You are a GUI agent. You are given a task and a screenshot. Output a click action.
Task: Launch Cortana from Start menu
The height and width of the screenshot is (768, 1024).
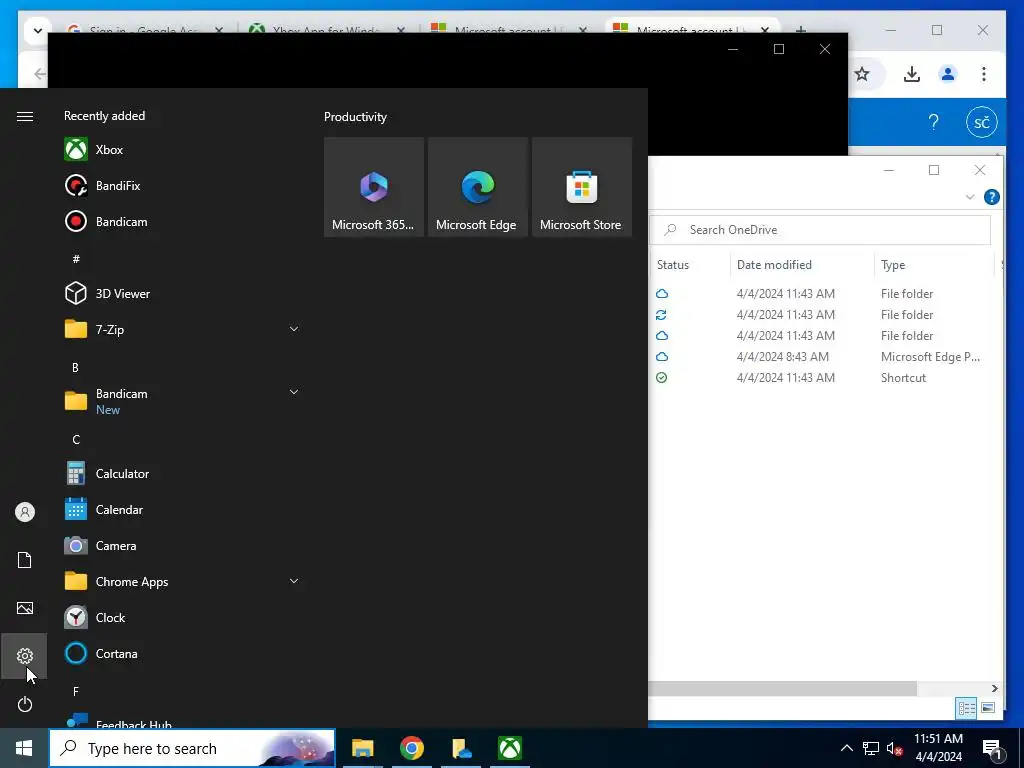(x=182, y=653)
